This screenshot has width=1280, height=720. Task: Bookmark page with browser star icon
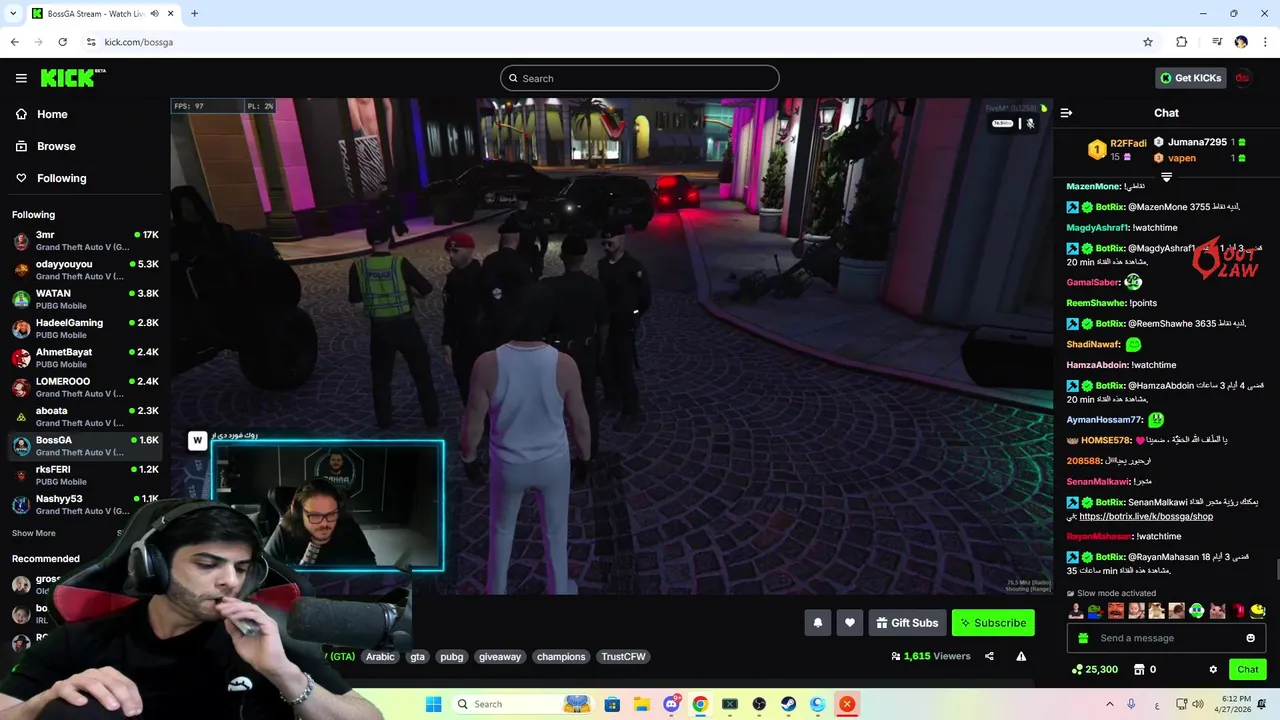[x=1148, y=42]
